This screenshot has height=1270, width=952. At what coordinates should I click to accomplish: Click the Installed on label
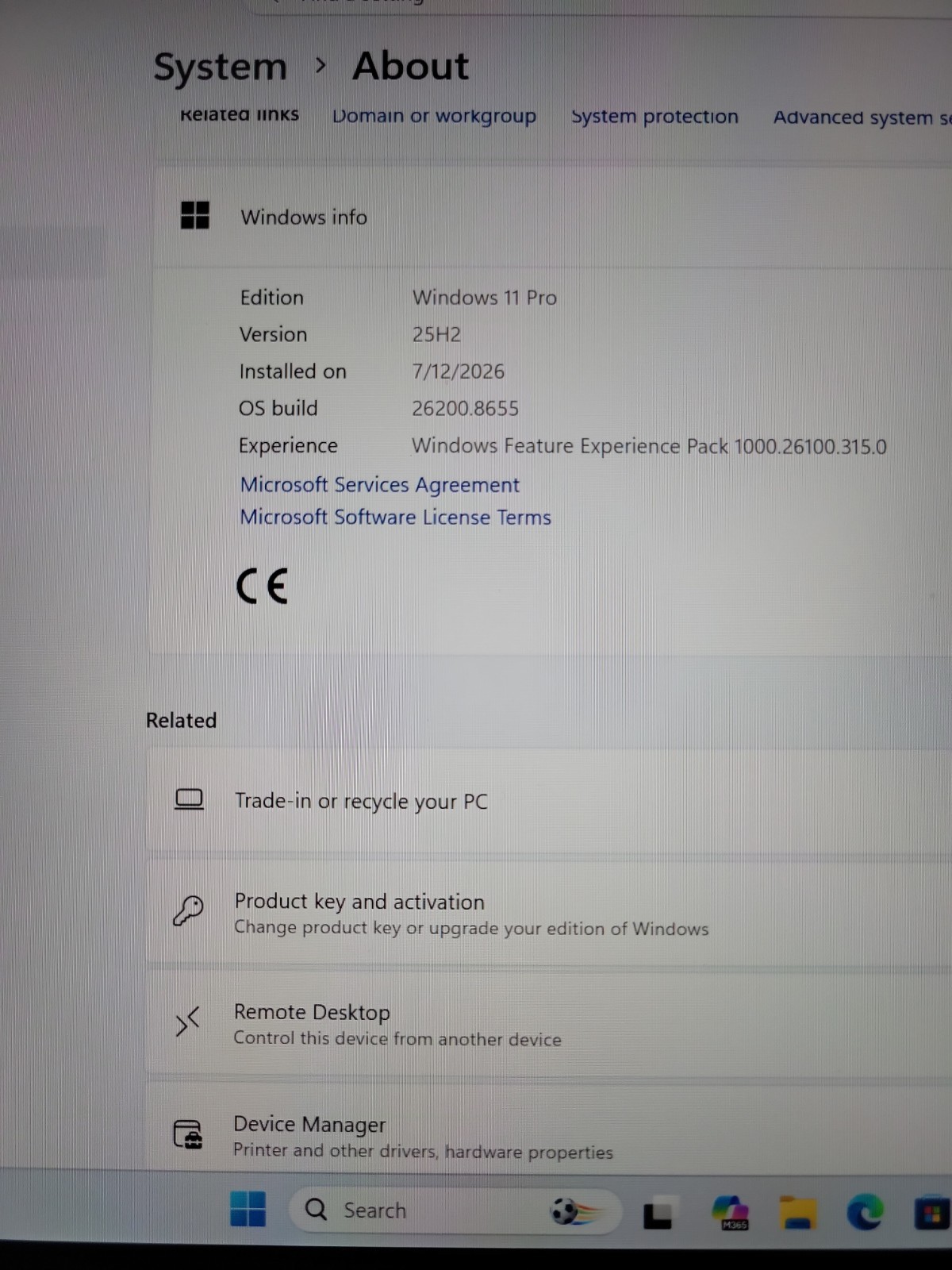(293, 371)
